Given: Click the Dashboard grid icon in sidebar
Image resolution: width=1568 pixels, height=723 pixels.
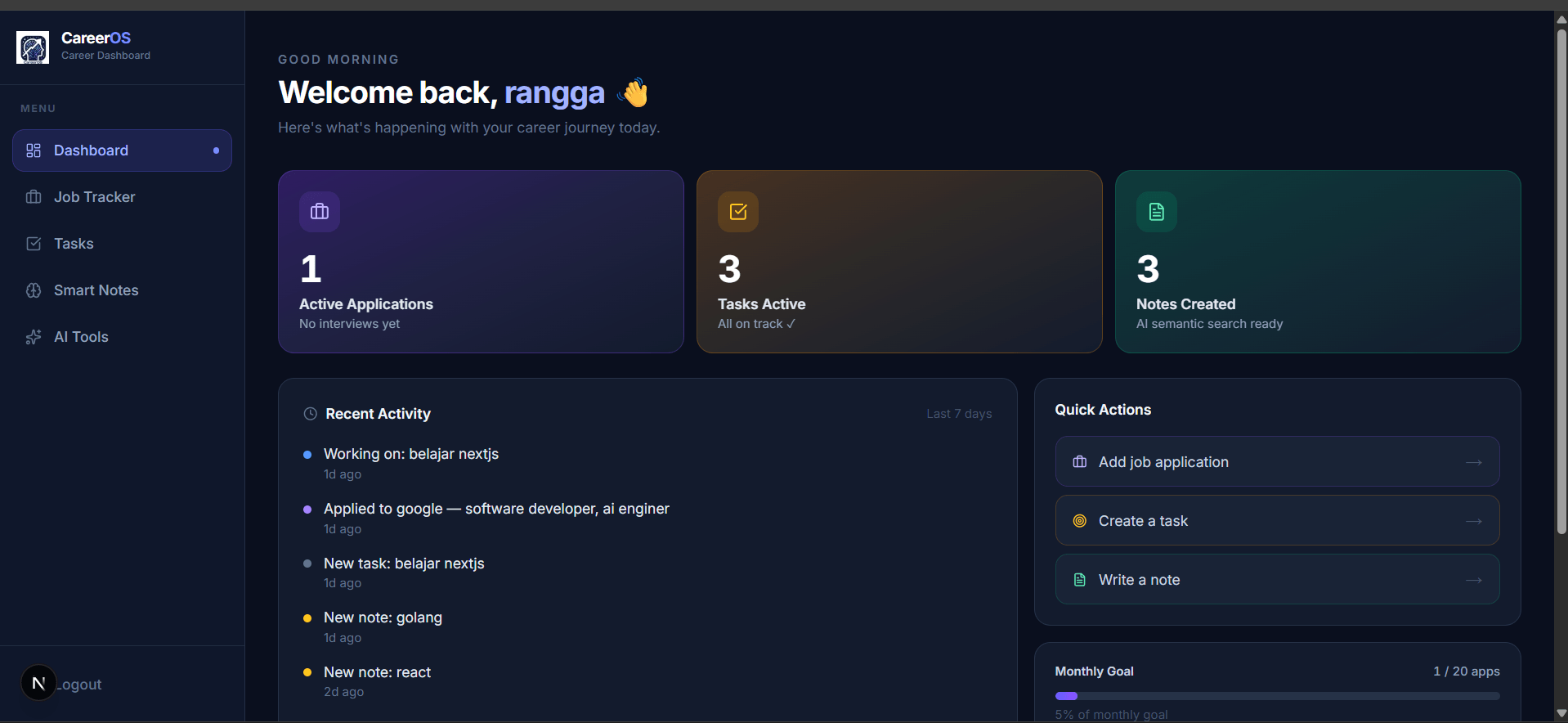Looking at the screenshot, I should [x=34, y=150].
